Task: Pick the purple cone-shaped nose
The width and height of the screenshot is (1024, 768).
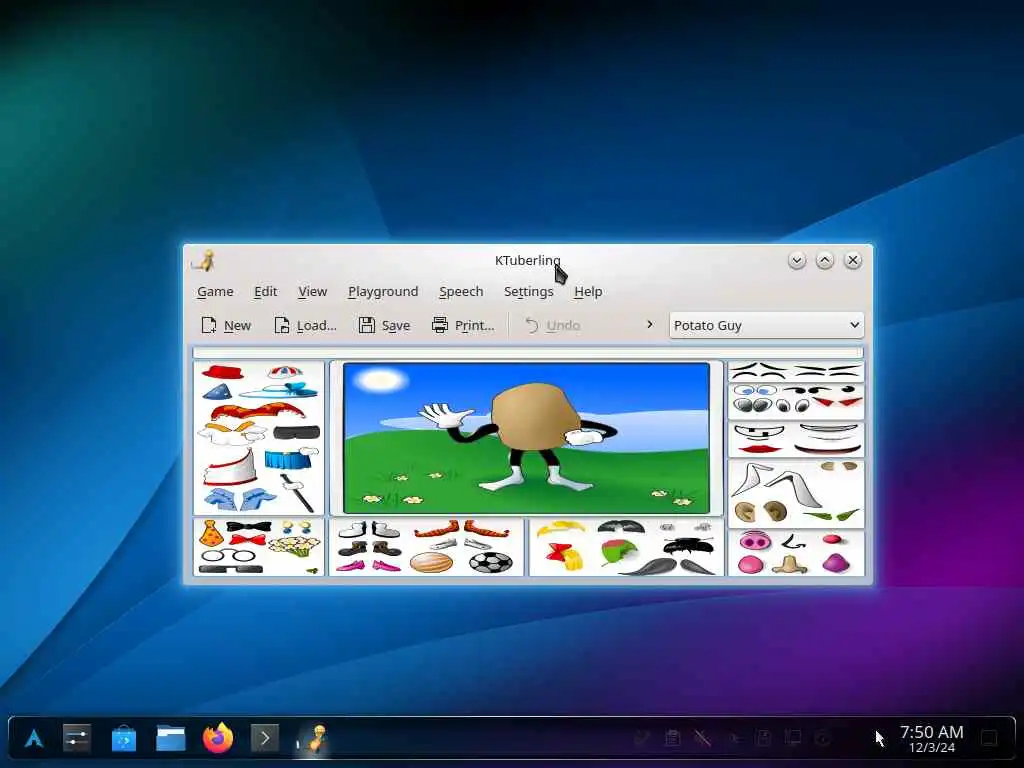Action: [835, 562]
